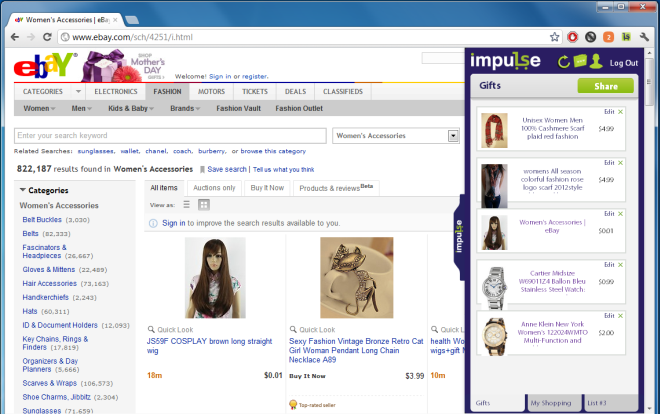Screen dimensions: 660x414
Task: Switch to grid gallery view icon
Action: 204,205
